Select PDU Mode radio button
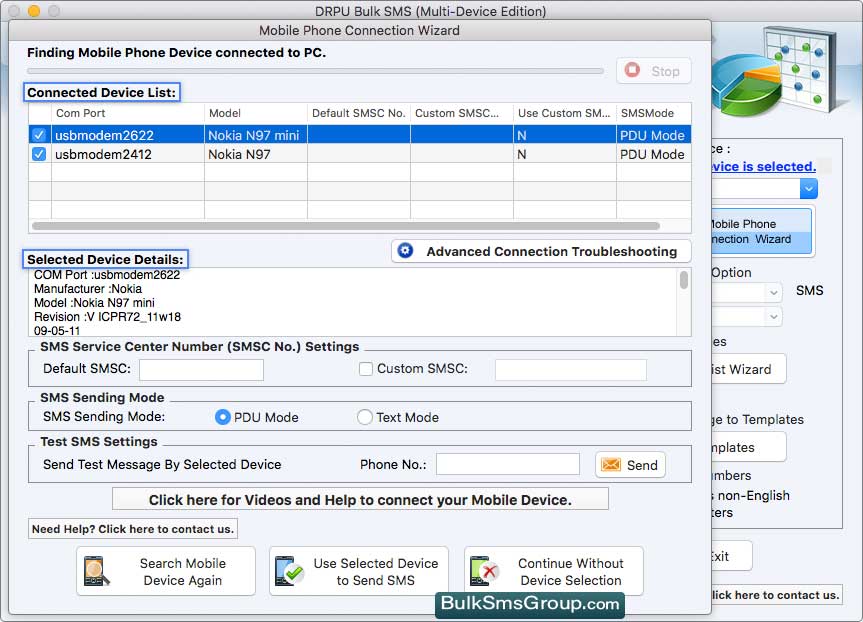Image resolution: width=863 pixels, height=622 pixels. click(x=222, y=417)
